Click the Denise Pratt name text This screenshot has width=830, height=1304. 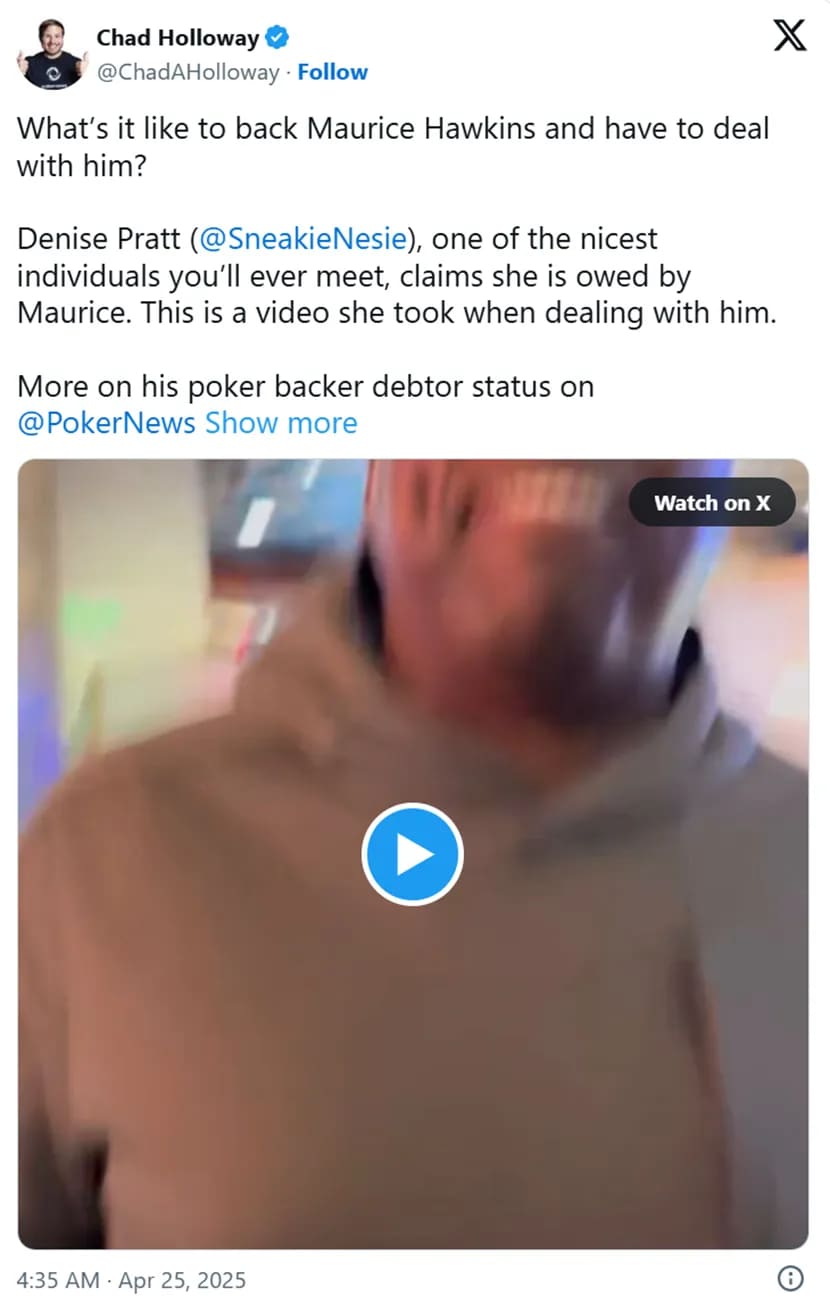pos(100,240)
